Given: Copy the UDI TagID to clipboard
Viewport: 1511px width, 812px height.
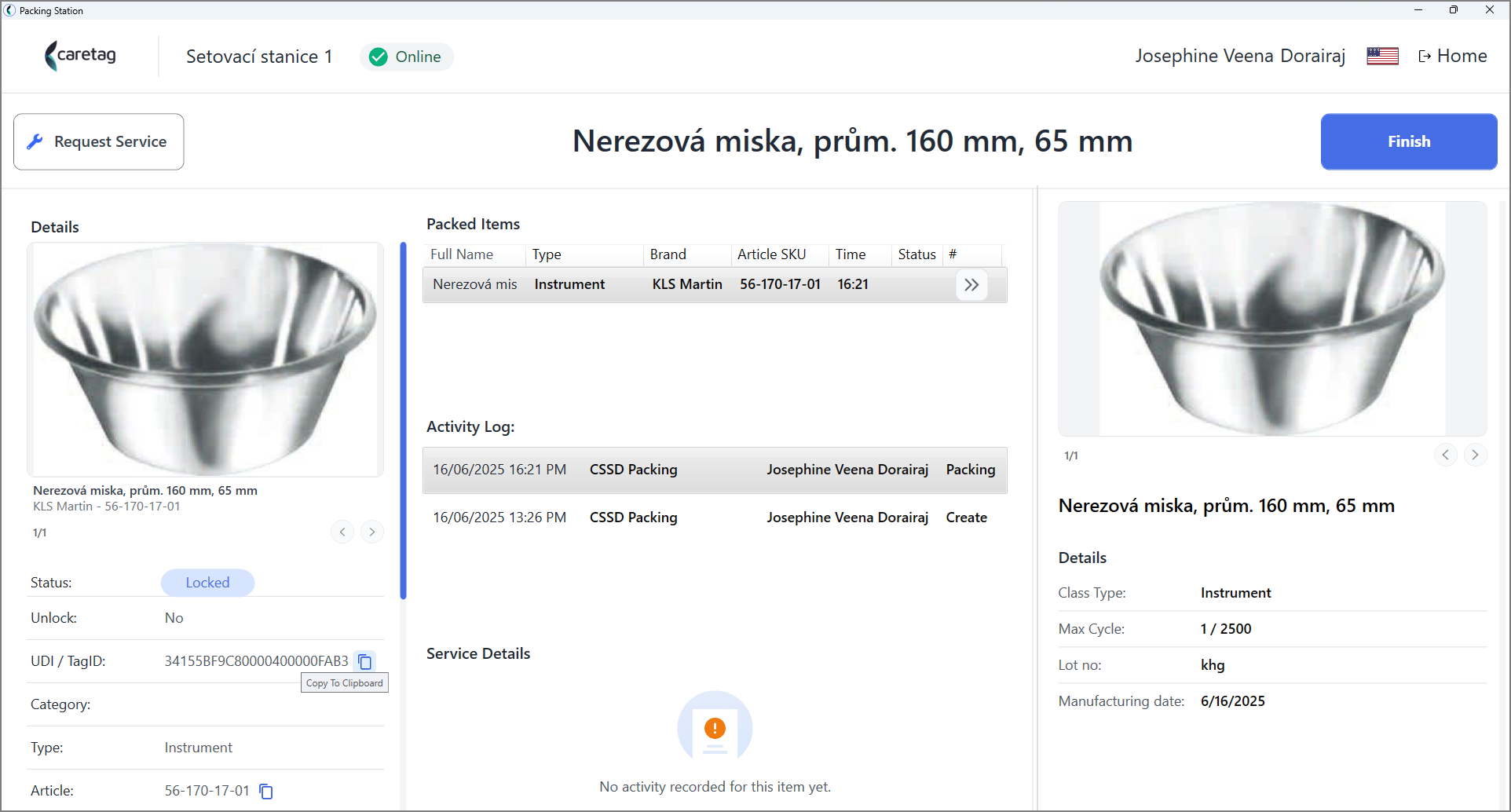Looking at the screenshot, I should 365,661.
